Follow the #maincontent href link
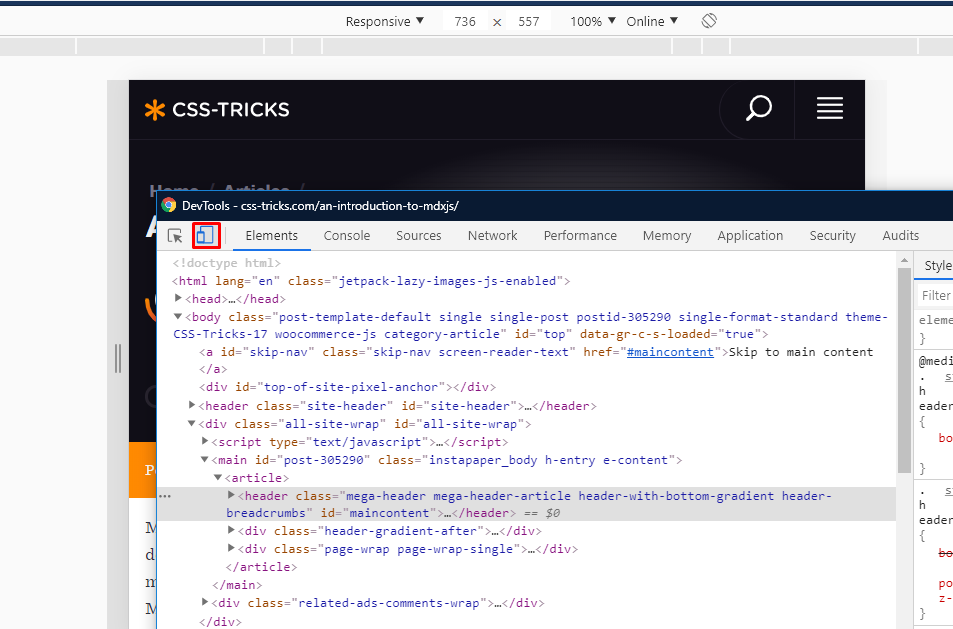The image size is (953, 629). [670, 352]
